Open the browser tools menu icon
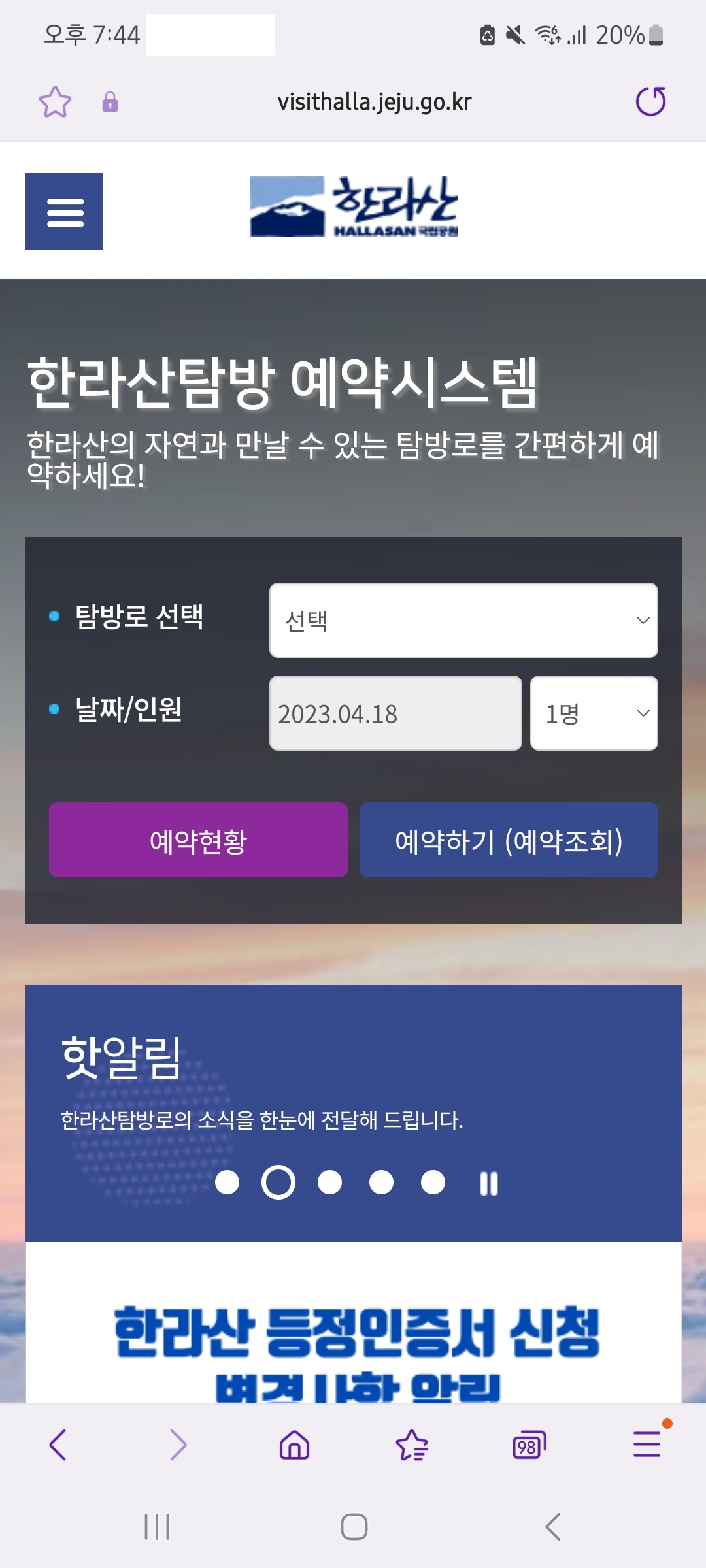The width and height of the screenshot is (706, 1568). [647, 1444]
